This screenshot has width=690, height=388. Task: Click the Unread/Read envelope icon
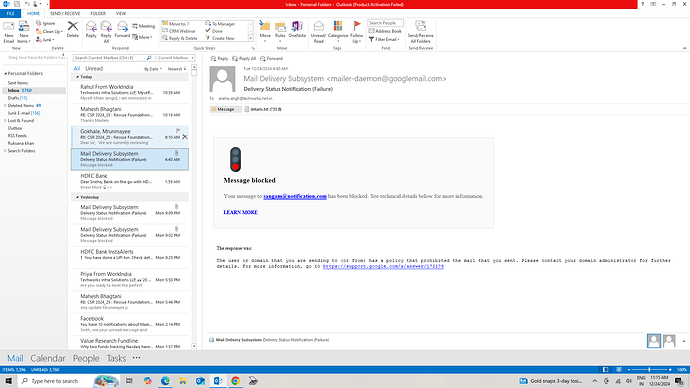point(319,26)
